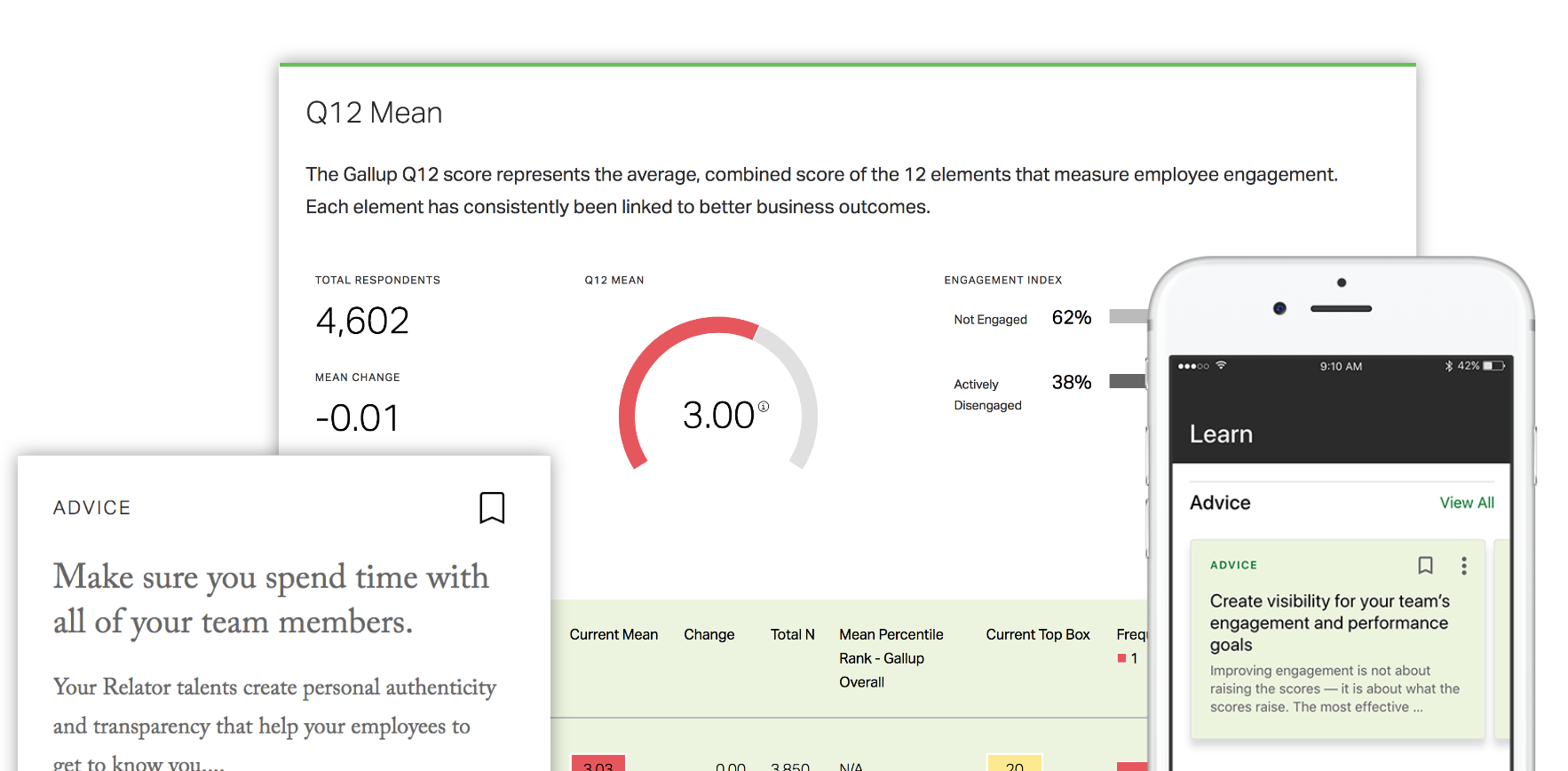Click the Actively Disengaged label
1568x771 pixels.
click(x=987, y=394)
